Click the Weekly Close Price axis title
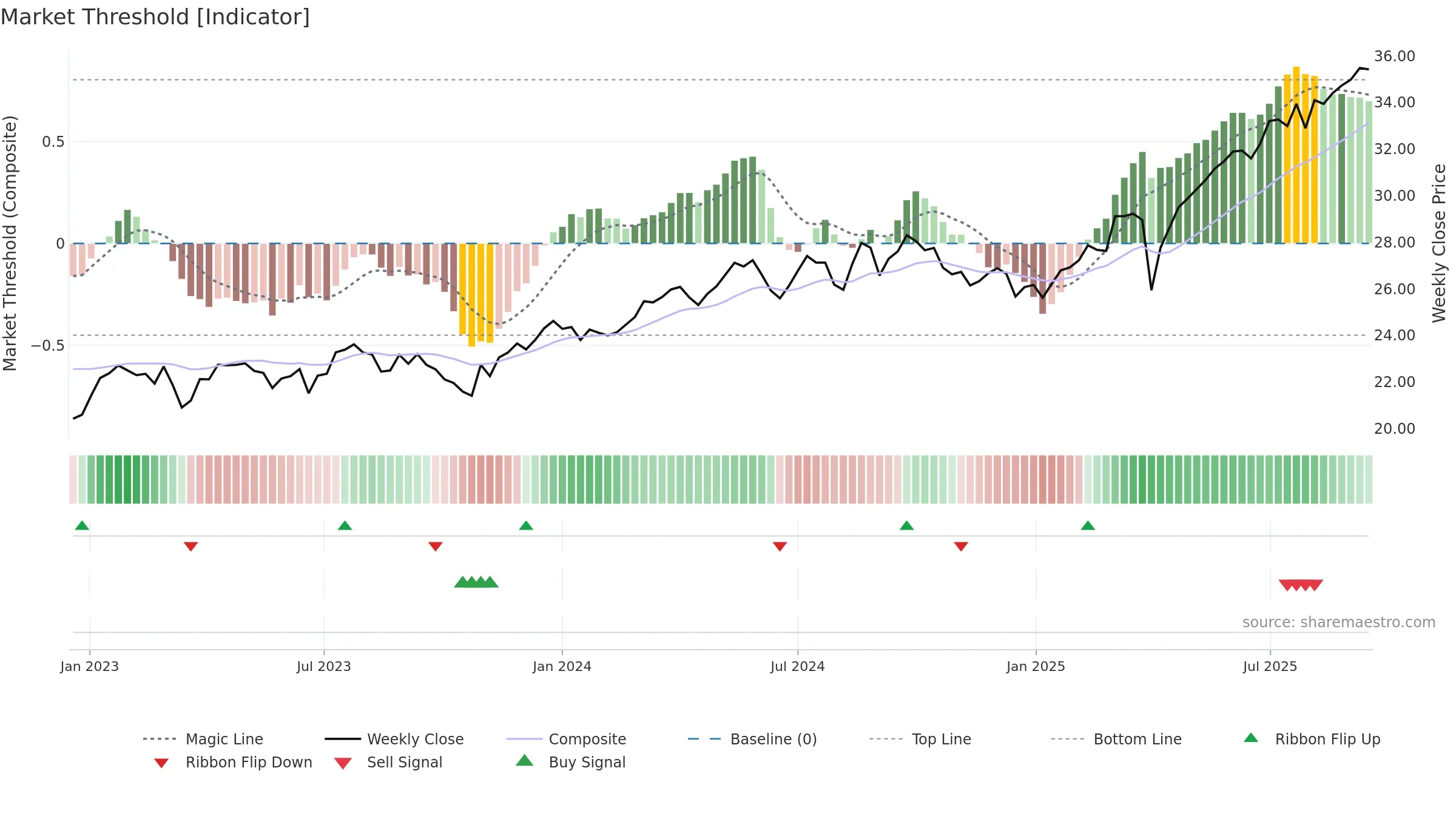Viewport: 1456px width, 819px height. (x=1439, y=243)
